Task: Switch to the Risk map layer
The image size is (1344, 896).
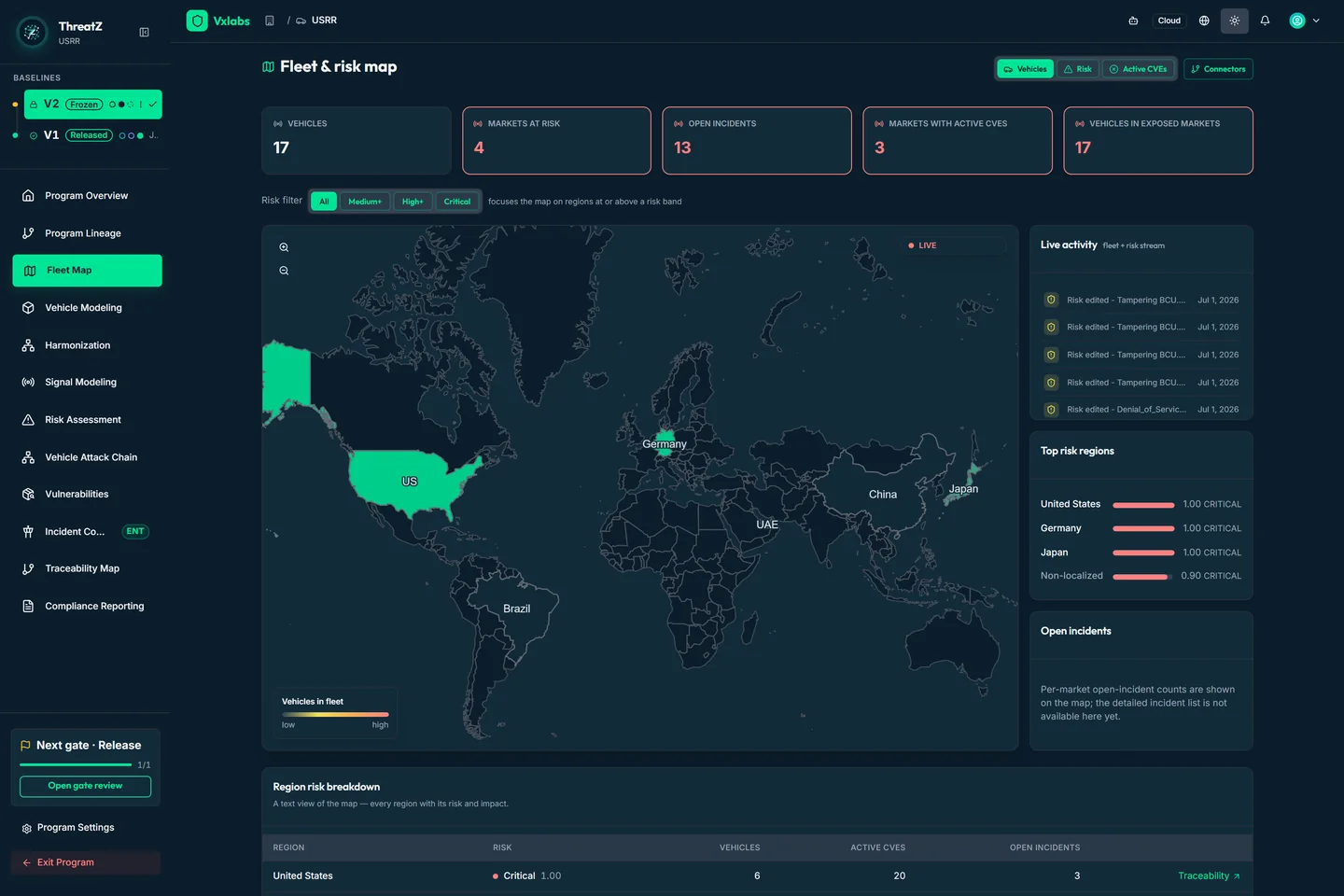Action: click(1077, 69)
